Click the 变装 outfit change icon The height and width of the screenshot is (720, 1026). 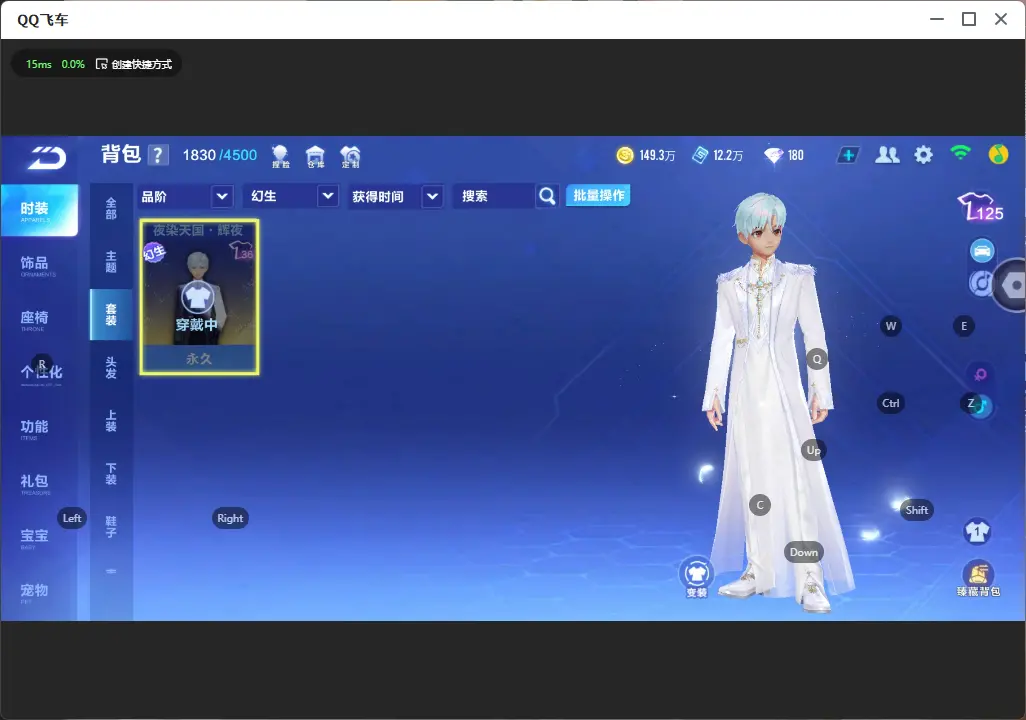pos(696,577)
